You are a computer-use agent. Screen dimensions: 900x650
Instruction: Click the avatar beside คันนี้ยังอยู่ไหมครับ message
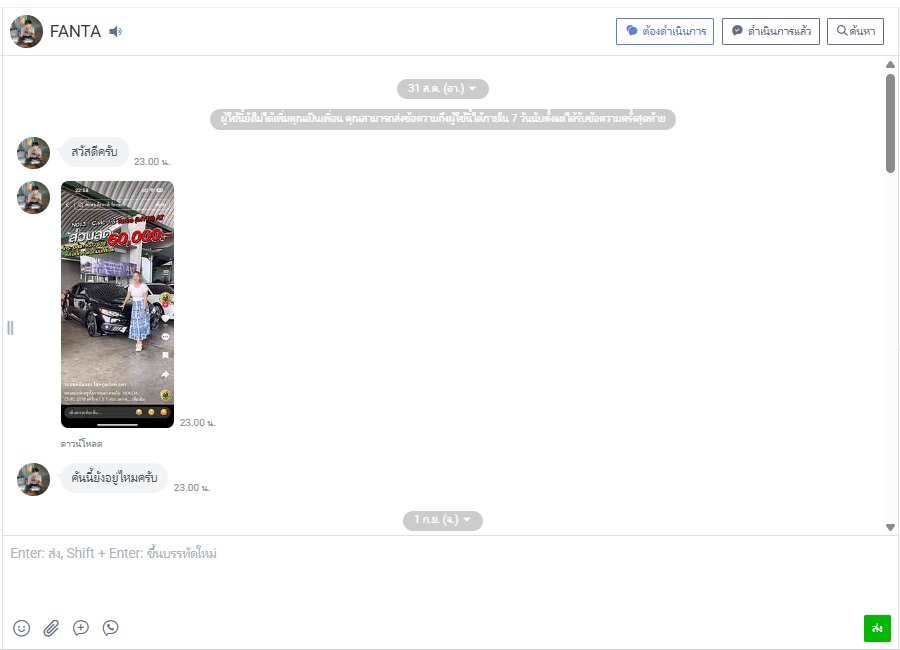tap(33, 479)
